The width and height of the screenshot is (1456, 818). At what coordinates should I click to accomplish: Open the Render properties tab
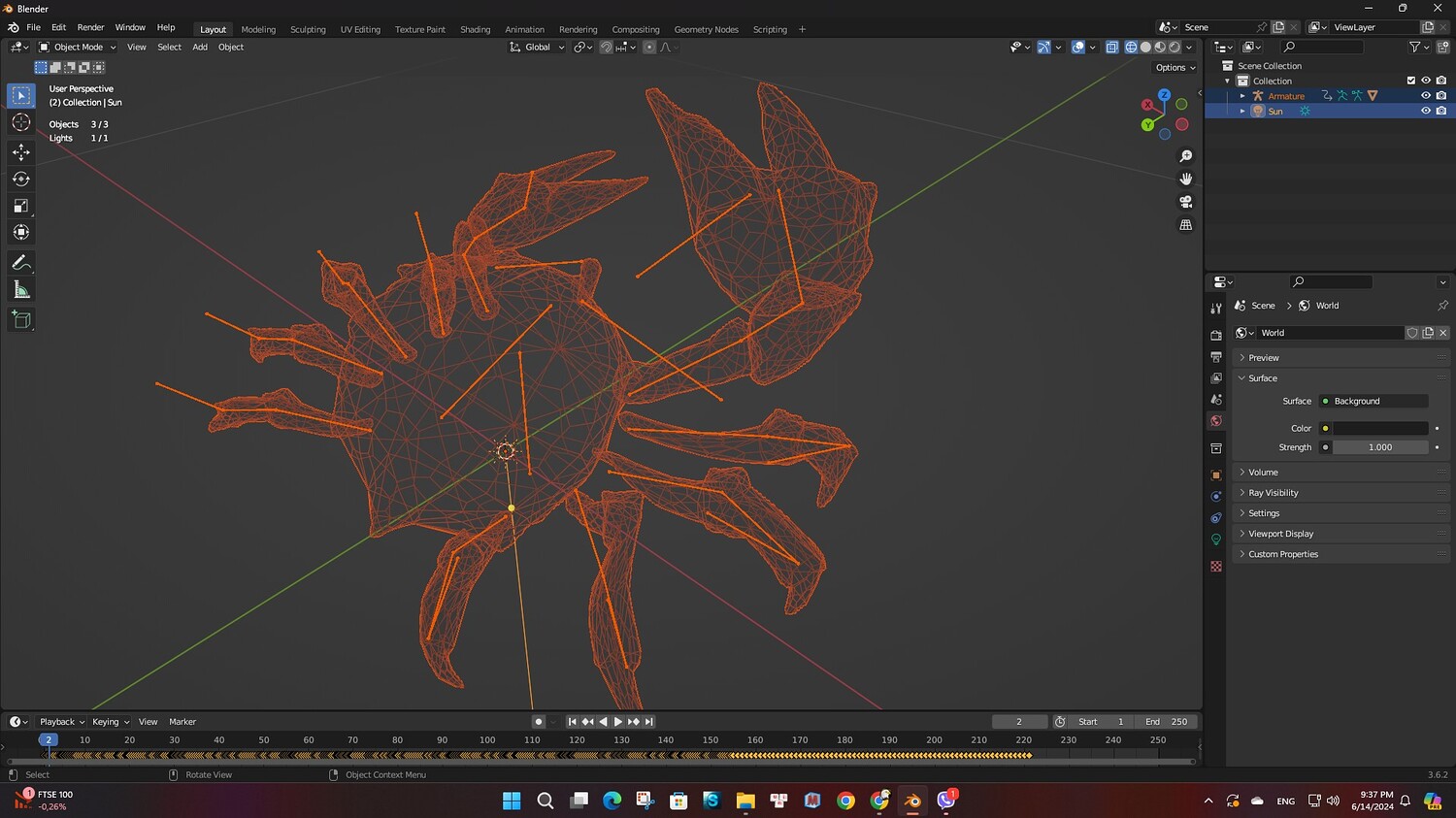click(x=1216, y=335)
